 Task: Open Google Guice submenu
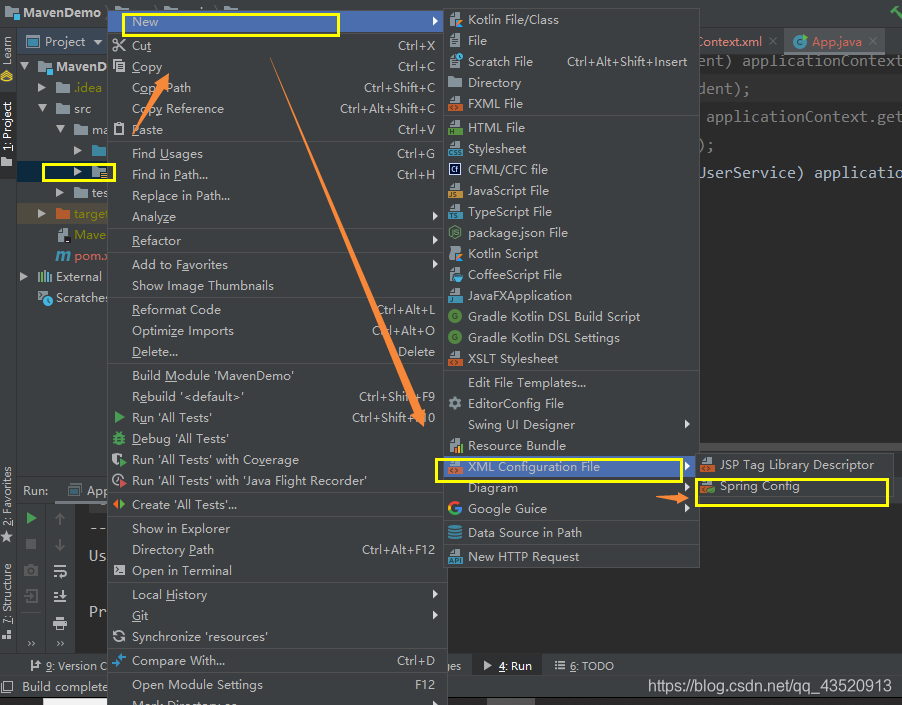pos(571,509)
